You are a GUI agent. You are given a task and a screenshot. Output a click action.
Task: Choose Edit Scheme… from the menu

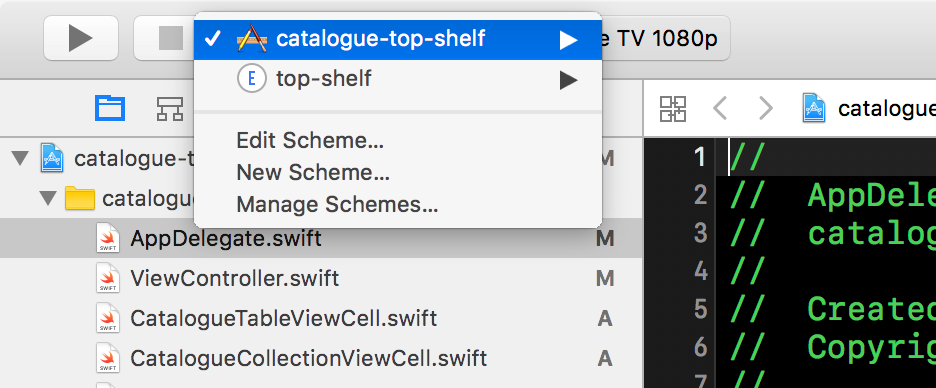pos(310,141)
